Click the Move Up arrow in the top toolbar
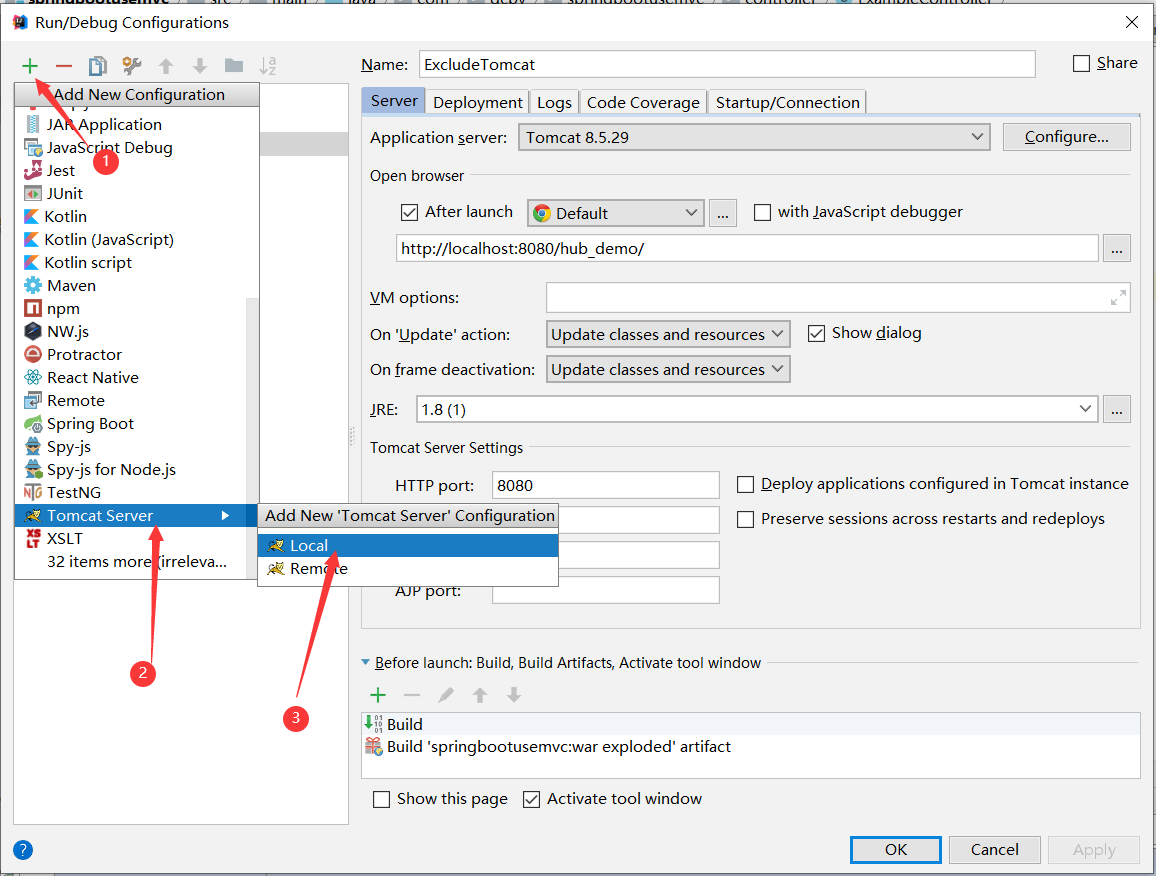 (166, 66)
